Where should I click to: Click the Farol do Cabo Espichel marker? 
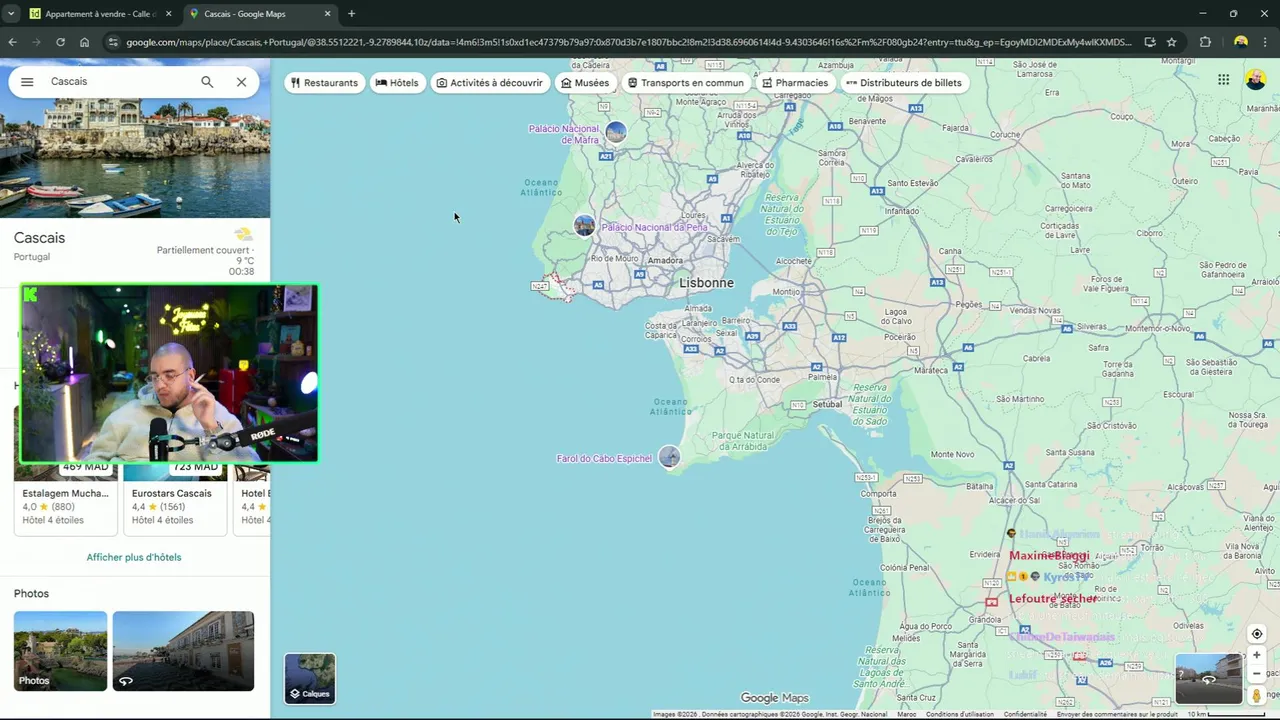pyautogui.click(x=669, y=457)
